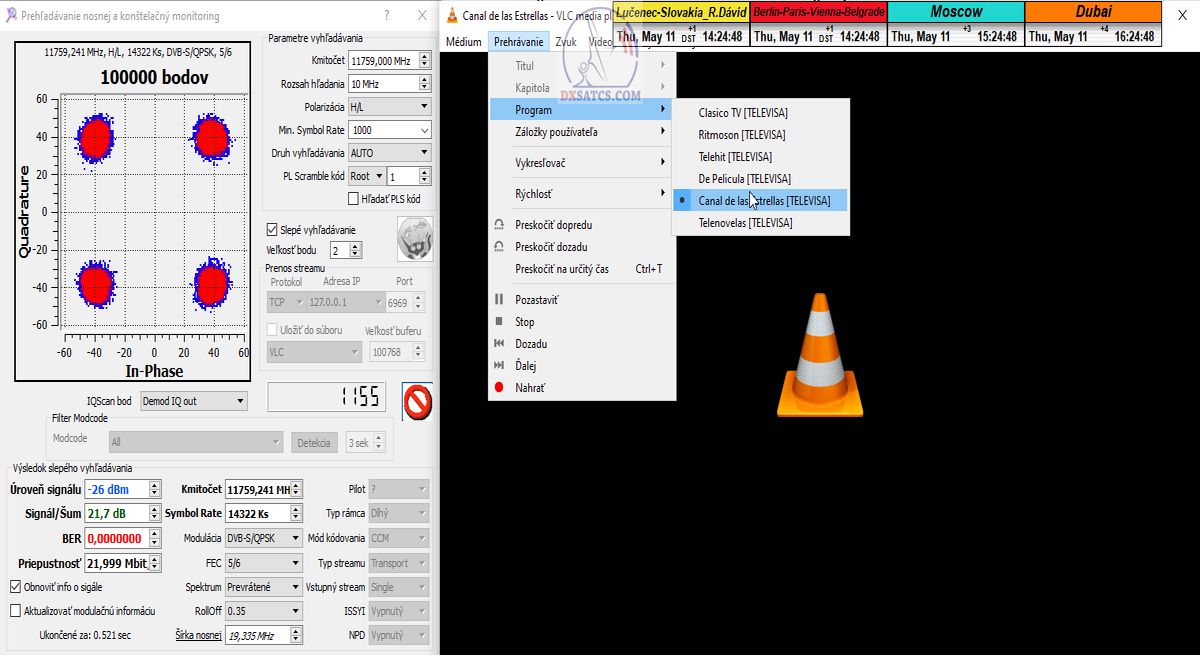Open the IQScan bod Demod IQ out dropdown

[x=193, y=401]
